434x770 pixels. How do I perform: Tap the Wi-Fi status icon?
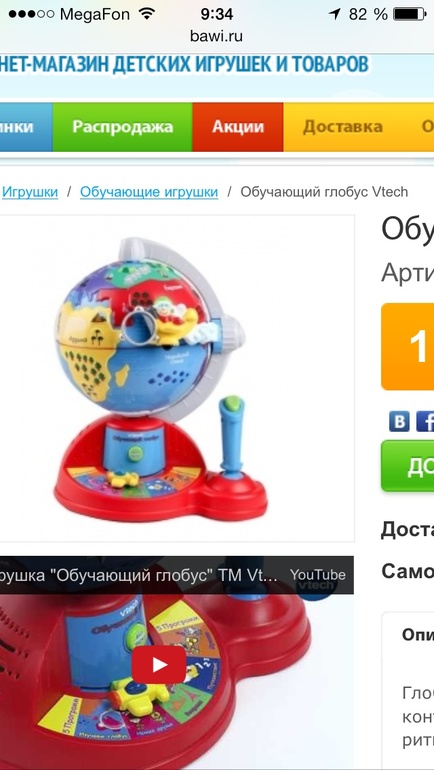[x=146, y=14]
